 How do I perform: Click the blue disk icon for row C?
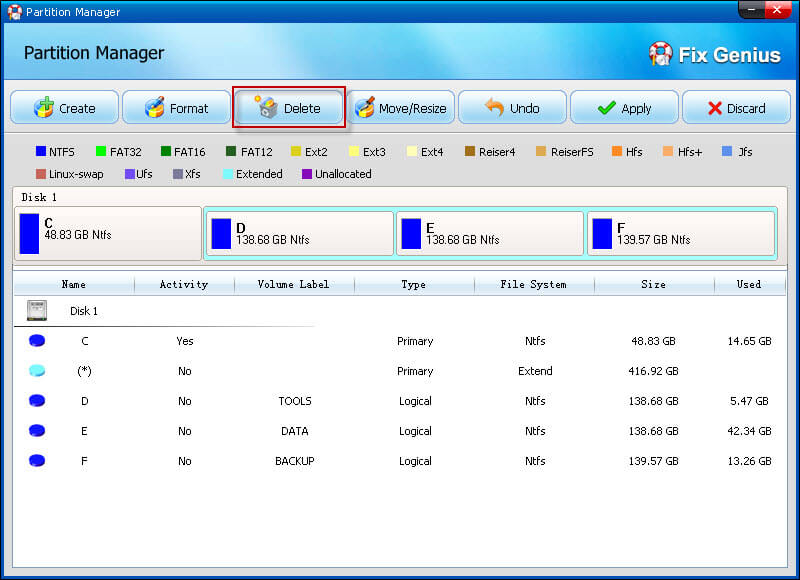tap(37, 341)
